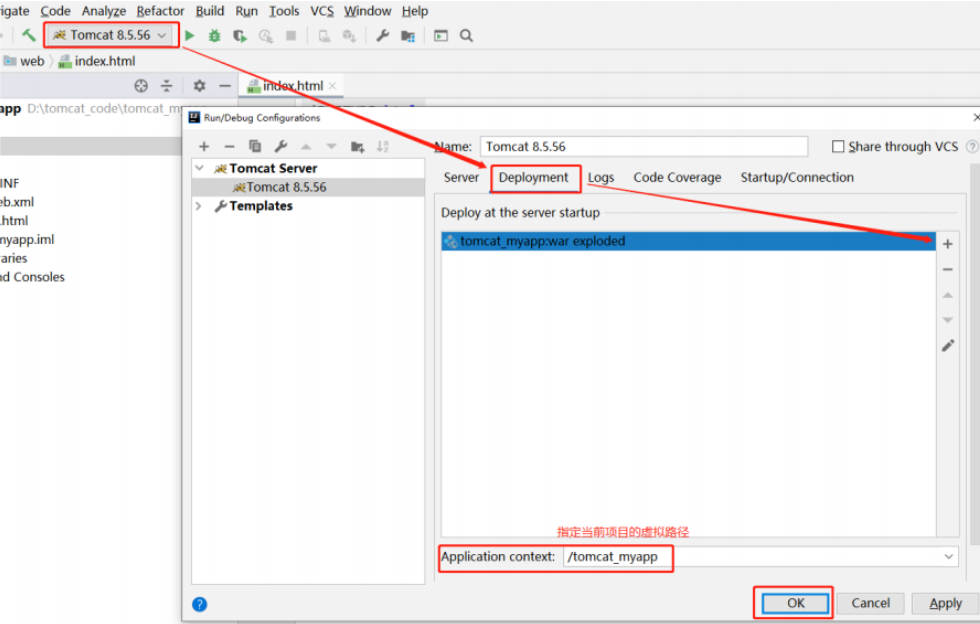Click the locate target icon in Project panel
The width and height of the screenshot is (980, 624).
coord(141,86)
